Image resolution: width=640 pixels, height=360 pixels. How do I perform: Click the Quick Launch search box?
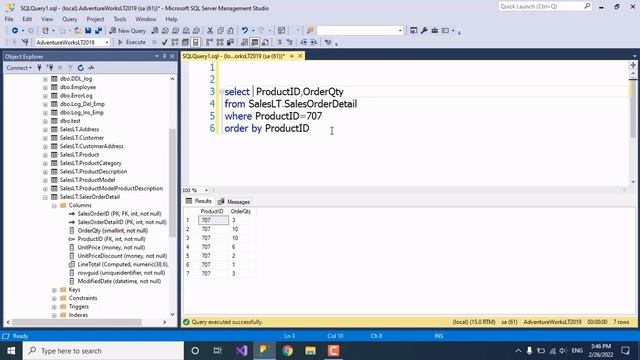(x=545, y=7)
